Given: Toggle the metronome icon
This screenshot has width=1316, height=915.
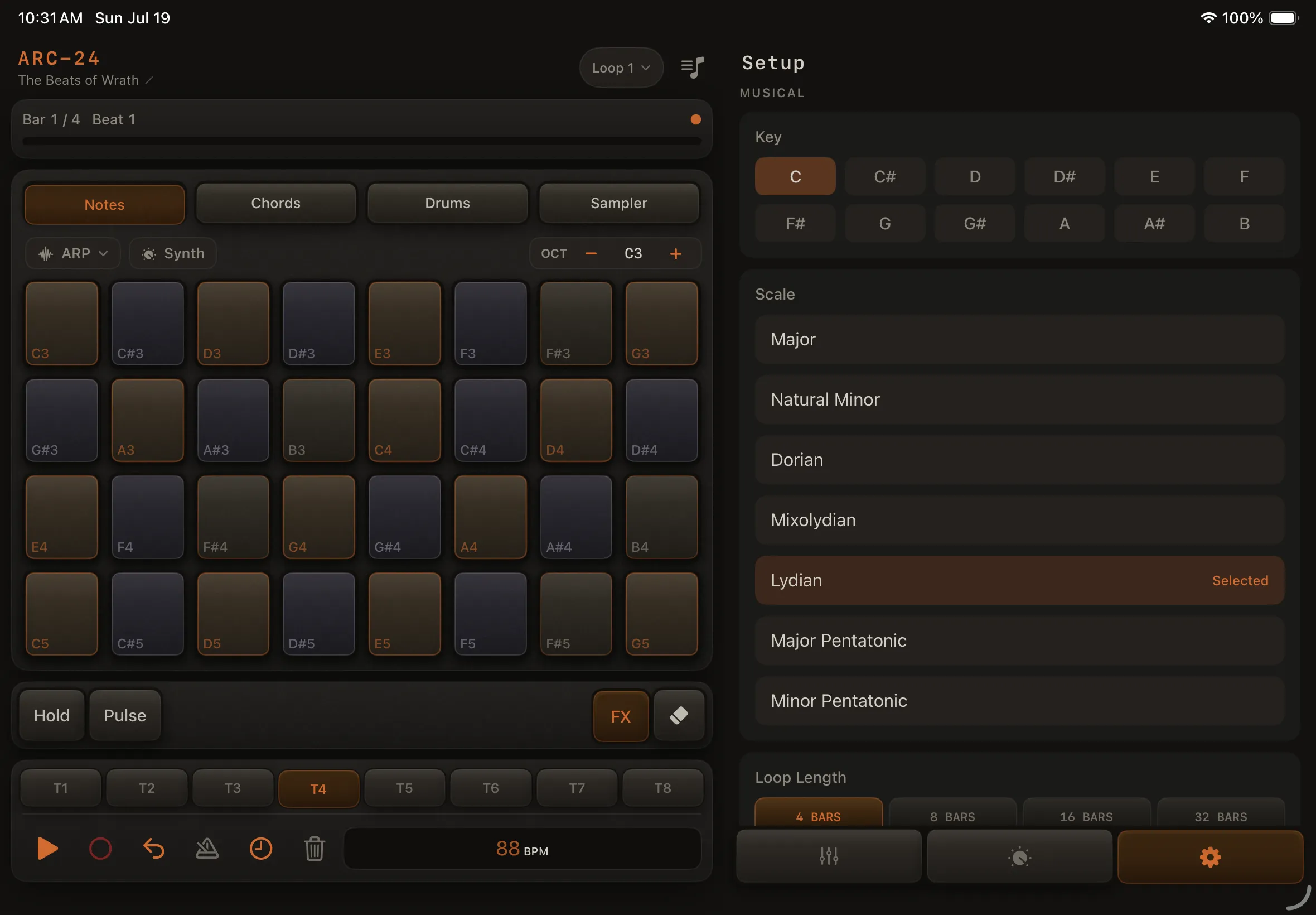Looking at the screenshot, I should (x=207, y=849).
